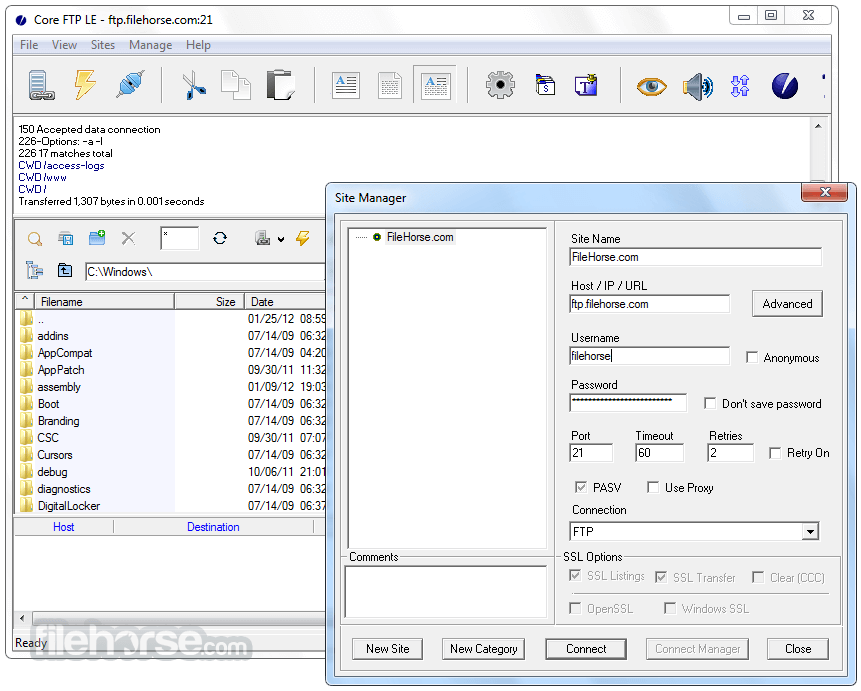The width and height of the screenshot is (861, 691).
Task: Click the reconnect plug icon in toolbar
Action: click(x=130, y=85)
